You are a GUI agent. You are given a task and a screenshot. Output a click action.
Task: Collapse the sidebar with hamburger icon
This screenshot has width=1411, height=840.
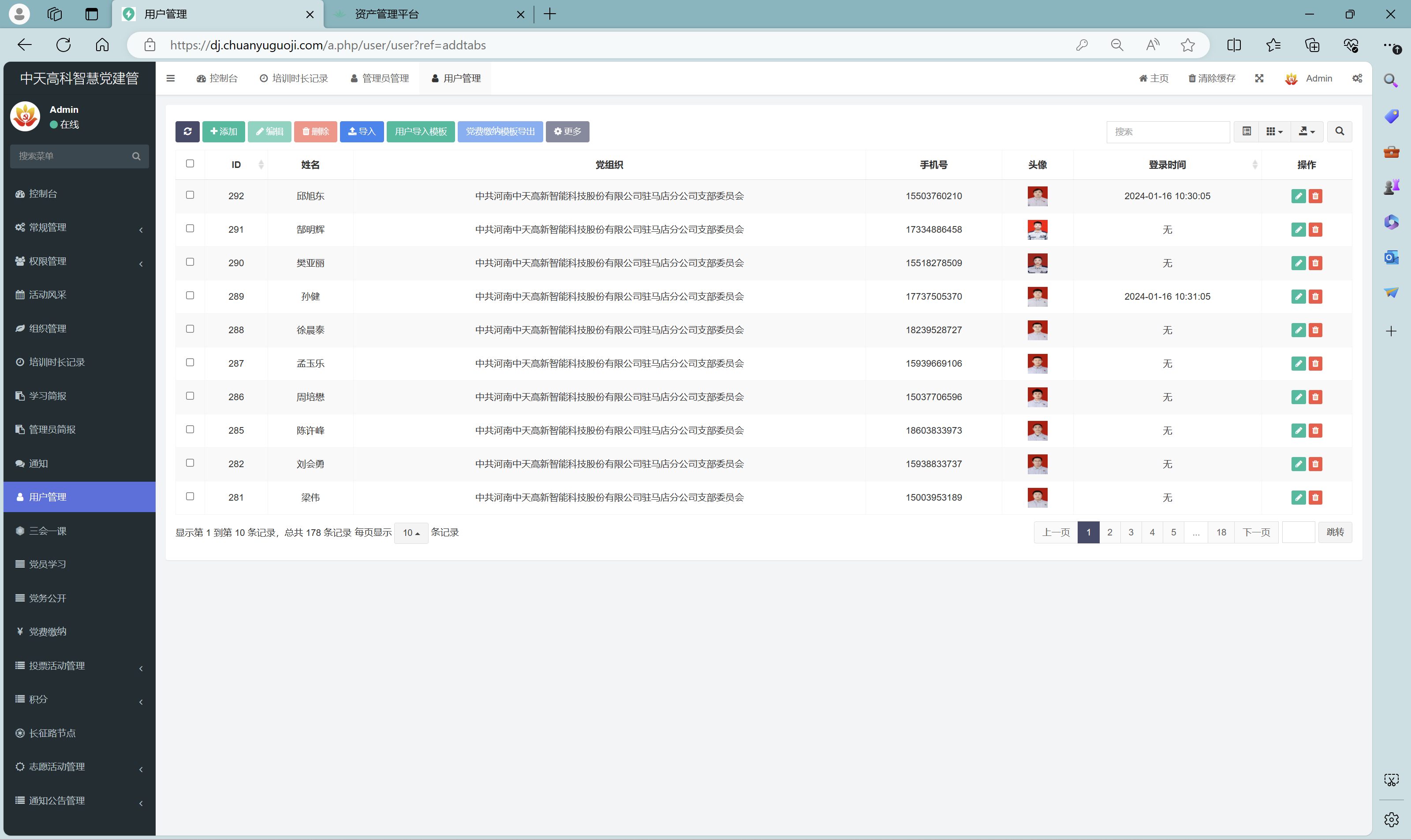tap(171, 78)
